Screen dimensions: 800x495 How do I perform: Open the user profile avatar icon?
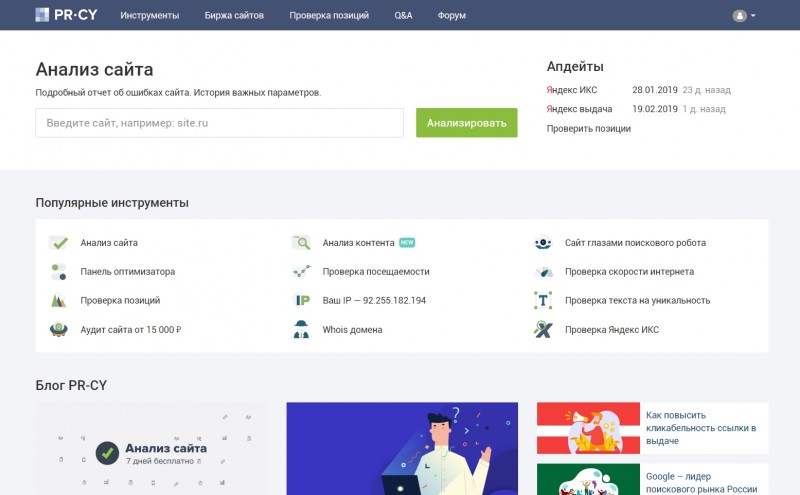tap(739, 16)
